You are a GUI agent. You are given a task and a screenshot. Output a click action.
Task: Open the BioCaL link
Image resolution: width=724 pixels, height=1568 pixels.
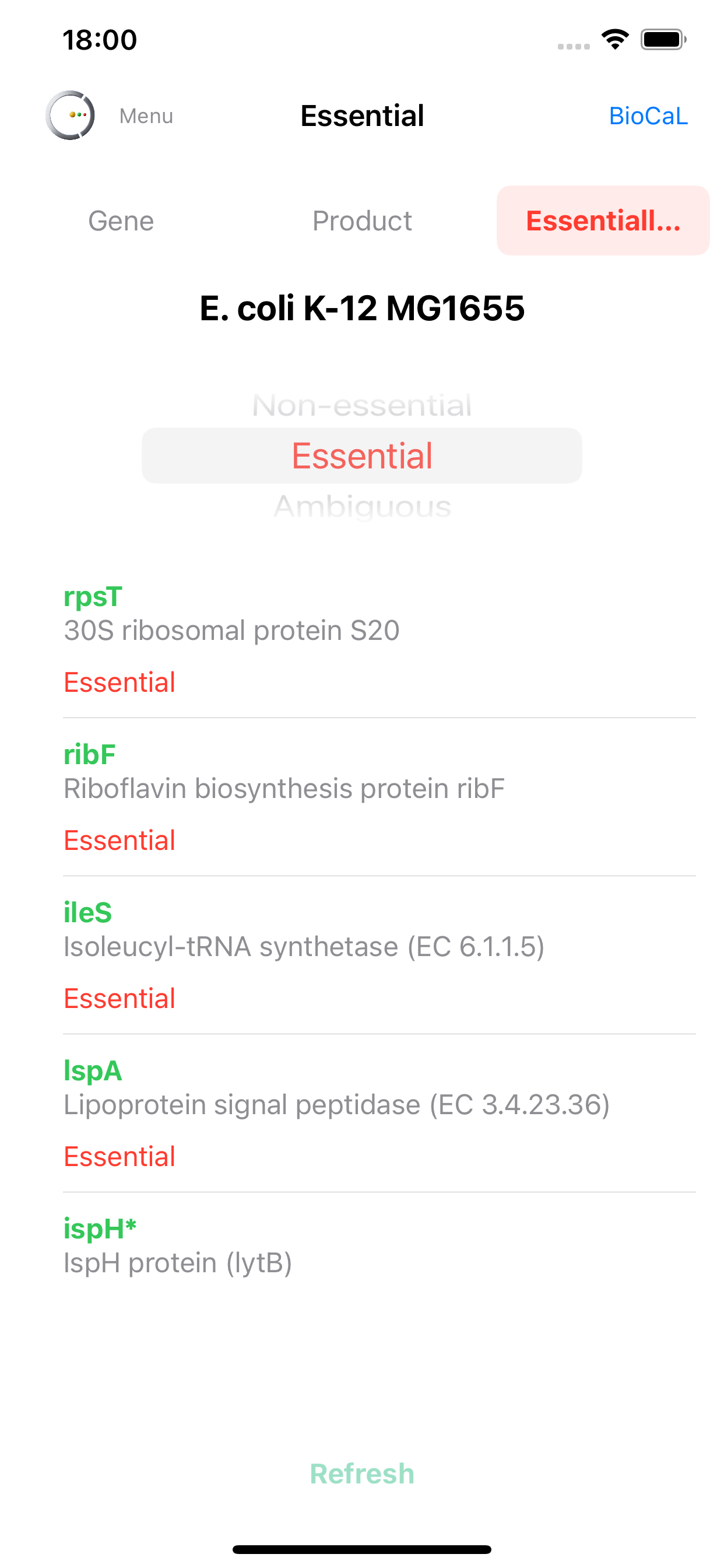coord(648,116)
